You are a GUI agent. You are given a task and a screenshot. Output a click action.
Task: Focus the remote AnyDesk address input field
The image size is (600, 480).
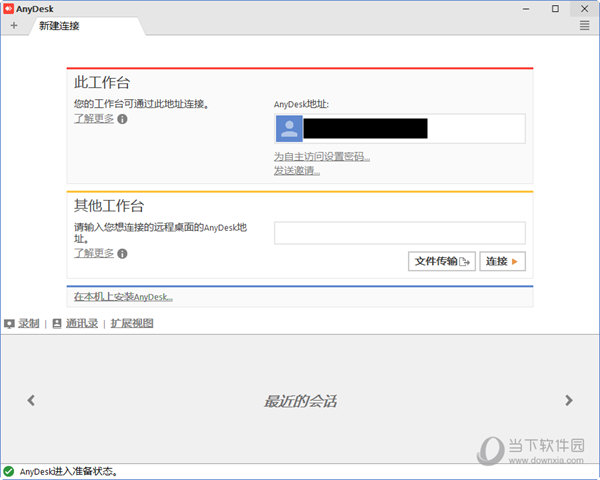(400, 233)
